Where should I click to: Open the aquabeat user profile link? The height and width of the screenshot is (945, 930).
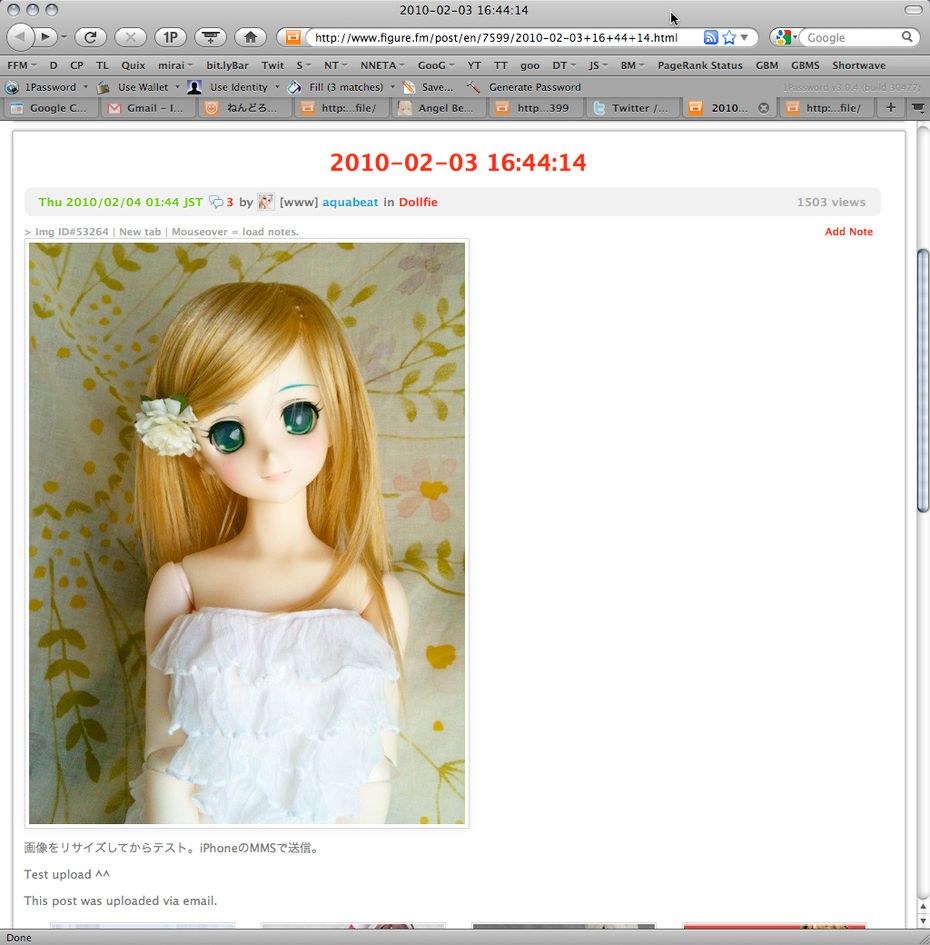click(350, 202)
